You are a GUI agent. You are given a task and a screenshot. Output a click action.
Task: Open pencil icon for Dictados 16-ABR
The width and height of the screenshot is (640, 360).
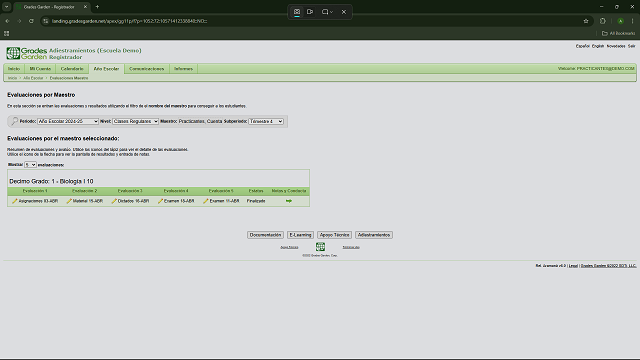tap(114, 201)
